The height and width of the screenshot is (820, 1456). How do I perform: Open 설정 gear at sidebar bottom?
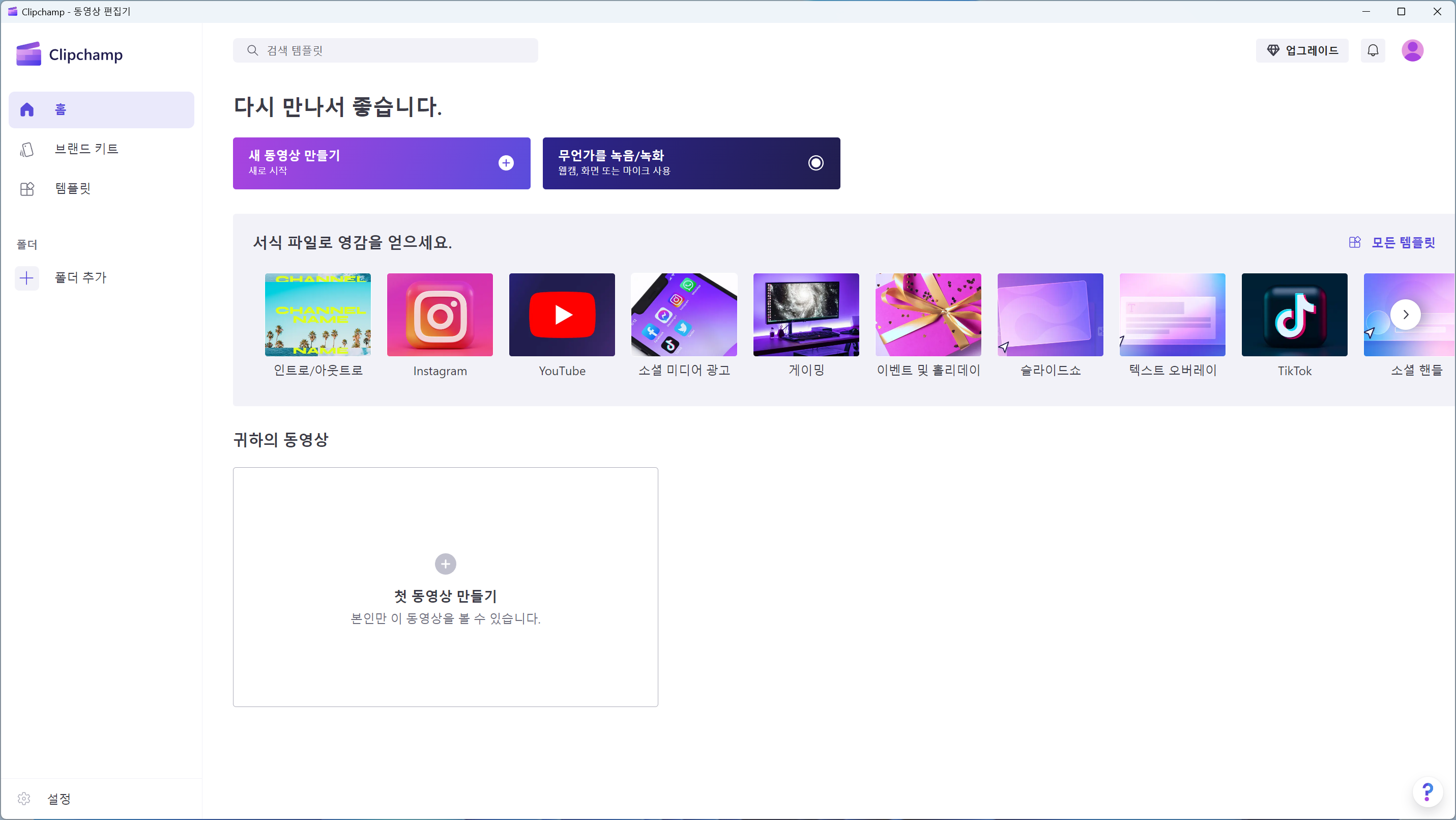pyautogui.click(x=24, y=798)
